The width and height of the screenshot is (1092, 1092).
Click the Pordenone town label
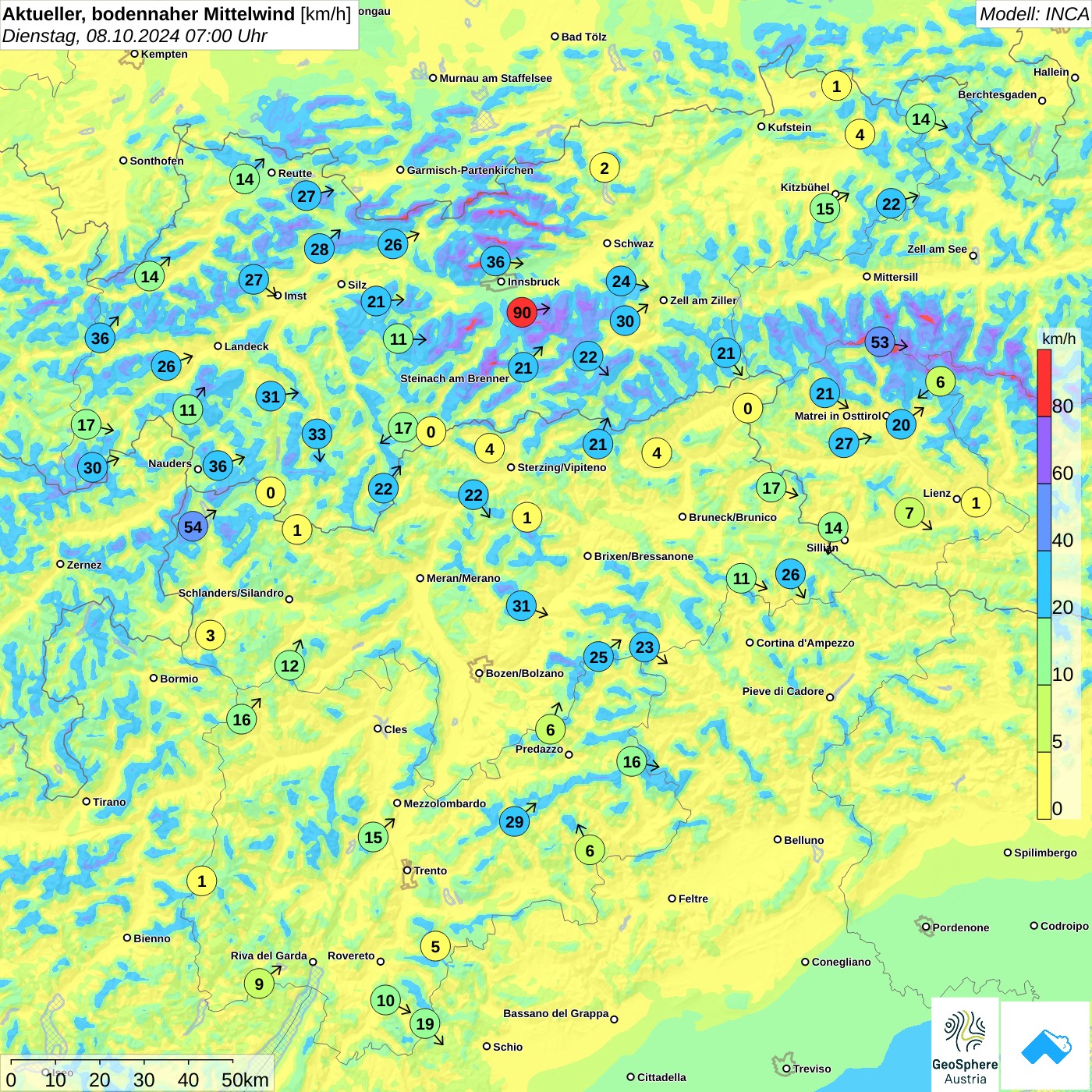(x=961, y=928)
